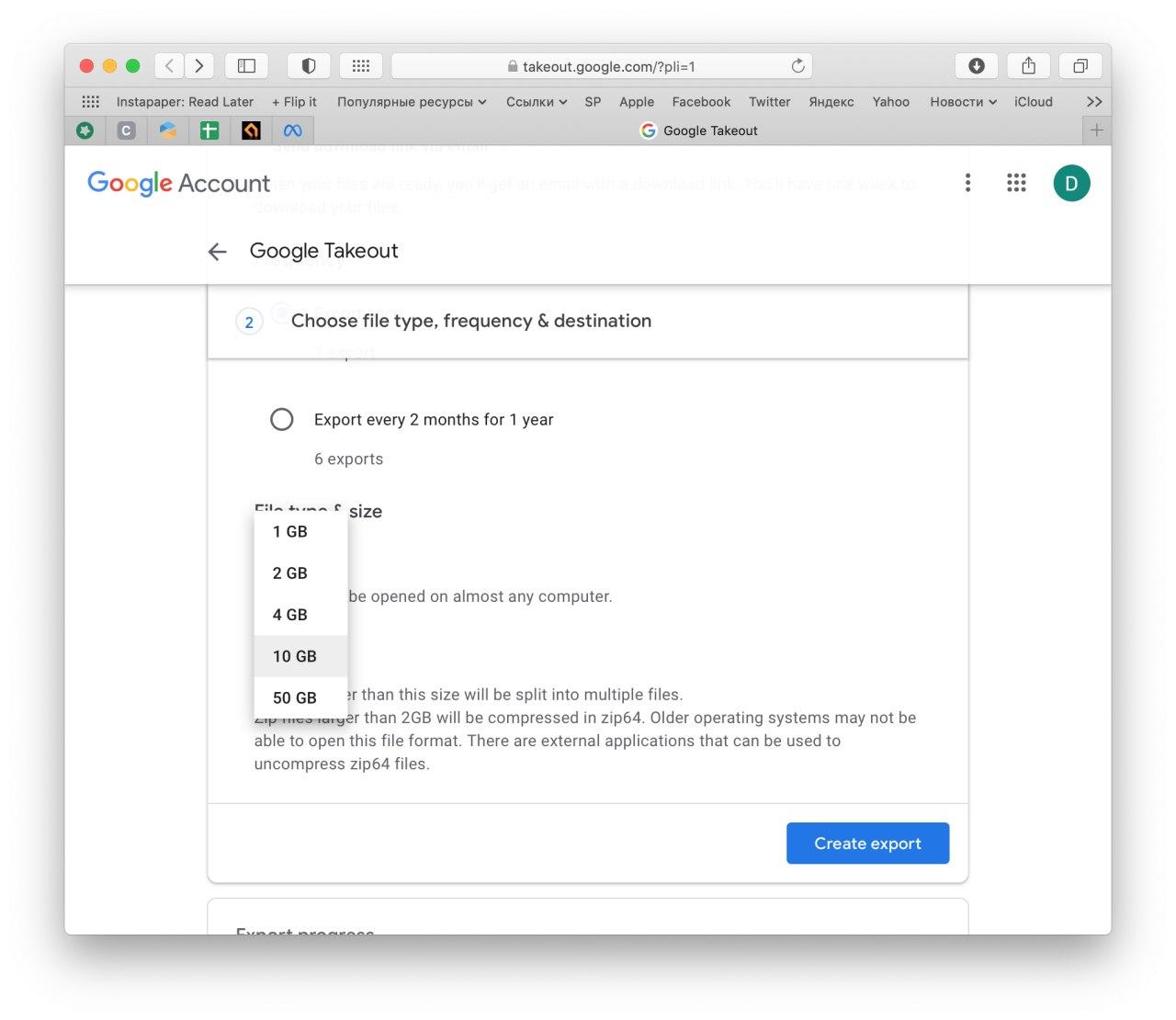Click the + Flip it bookmark

coord(294,102)
